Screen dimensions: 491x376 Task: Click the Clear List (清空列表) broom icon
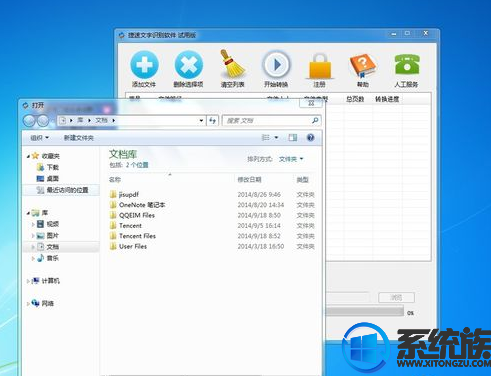coord(232,64)
